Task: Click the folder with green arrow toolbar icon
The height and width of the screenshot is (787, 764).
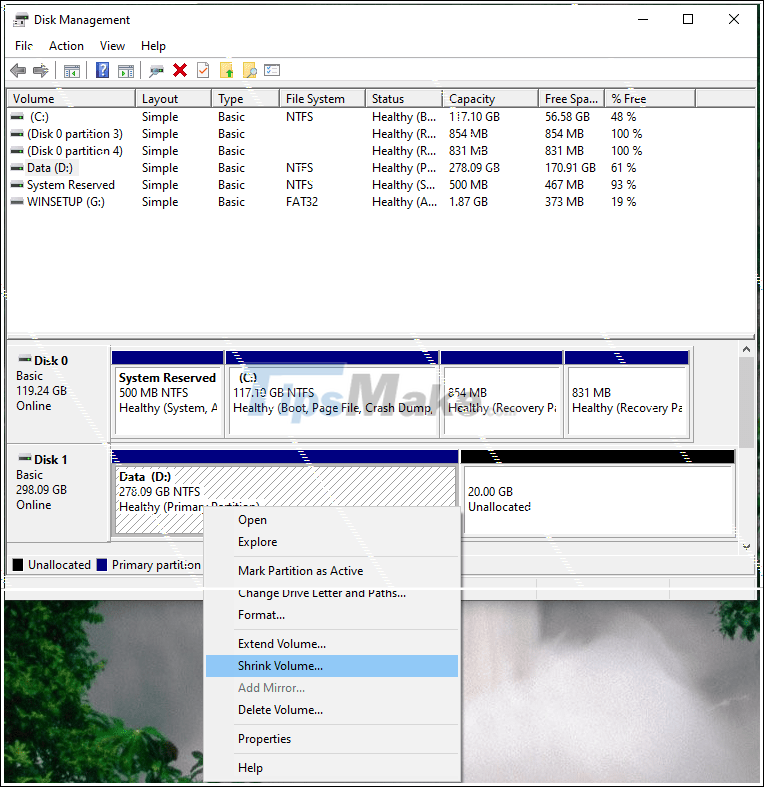Action: coord(226,70)
